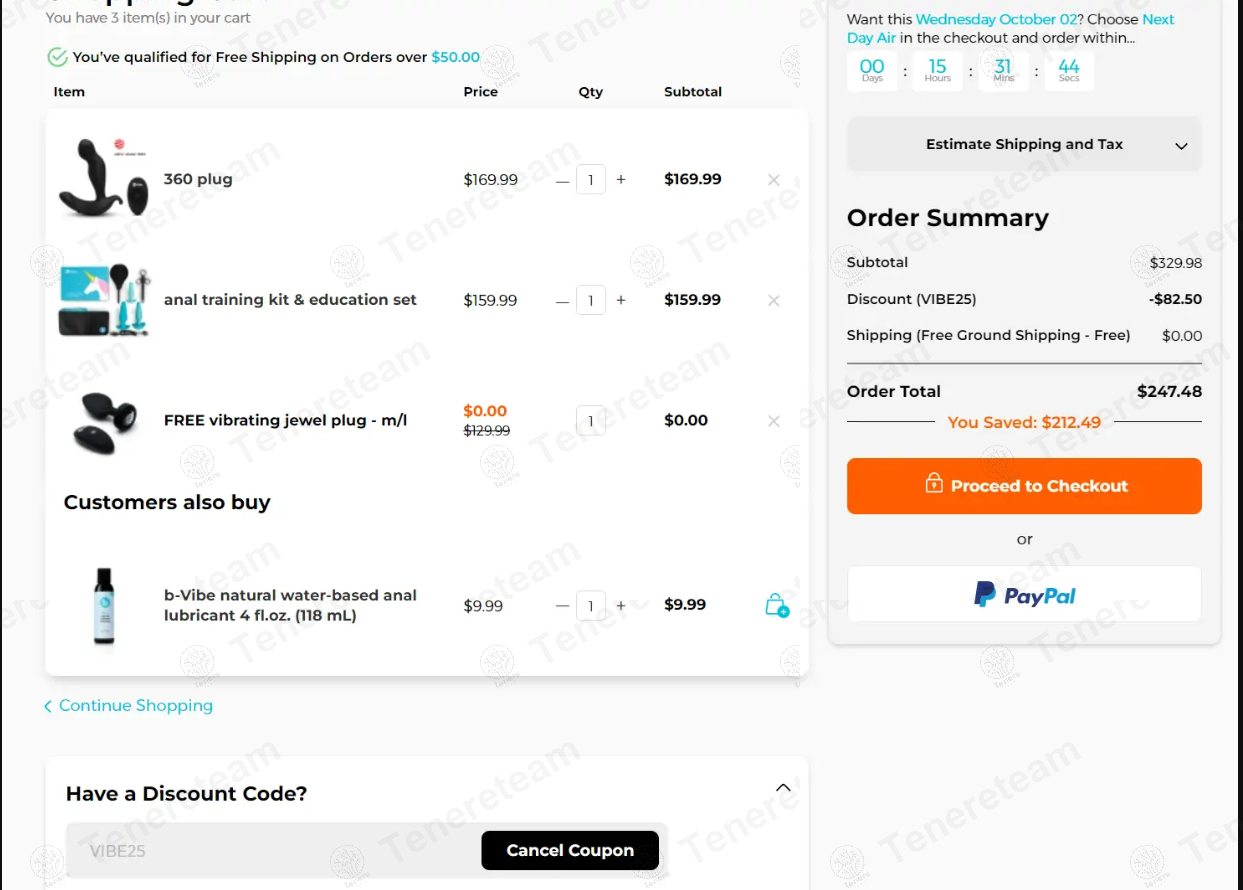Click the Mins countdown box

(x=1003, y=71)
